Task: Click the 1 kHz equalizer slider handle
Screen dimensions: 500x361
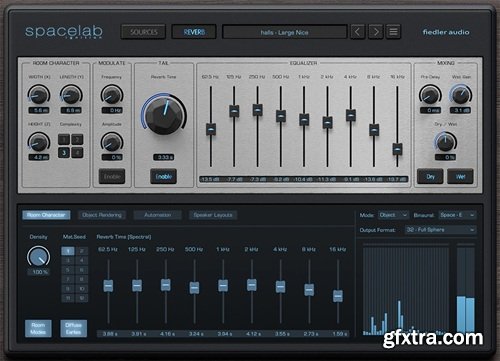Action: 304,119
